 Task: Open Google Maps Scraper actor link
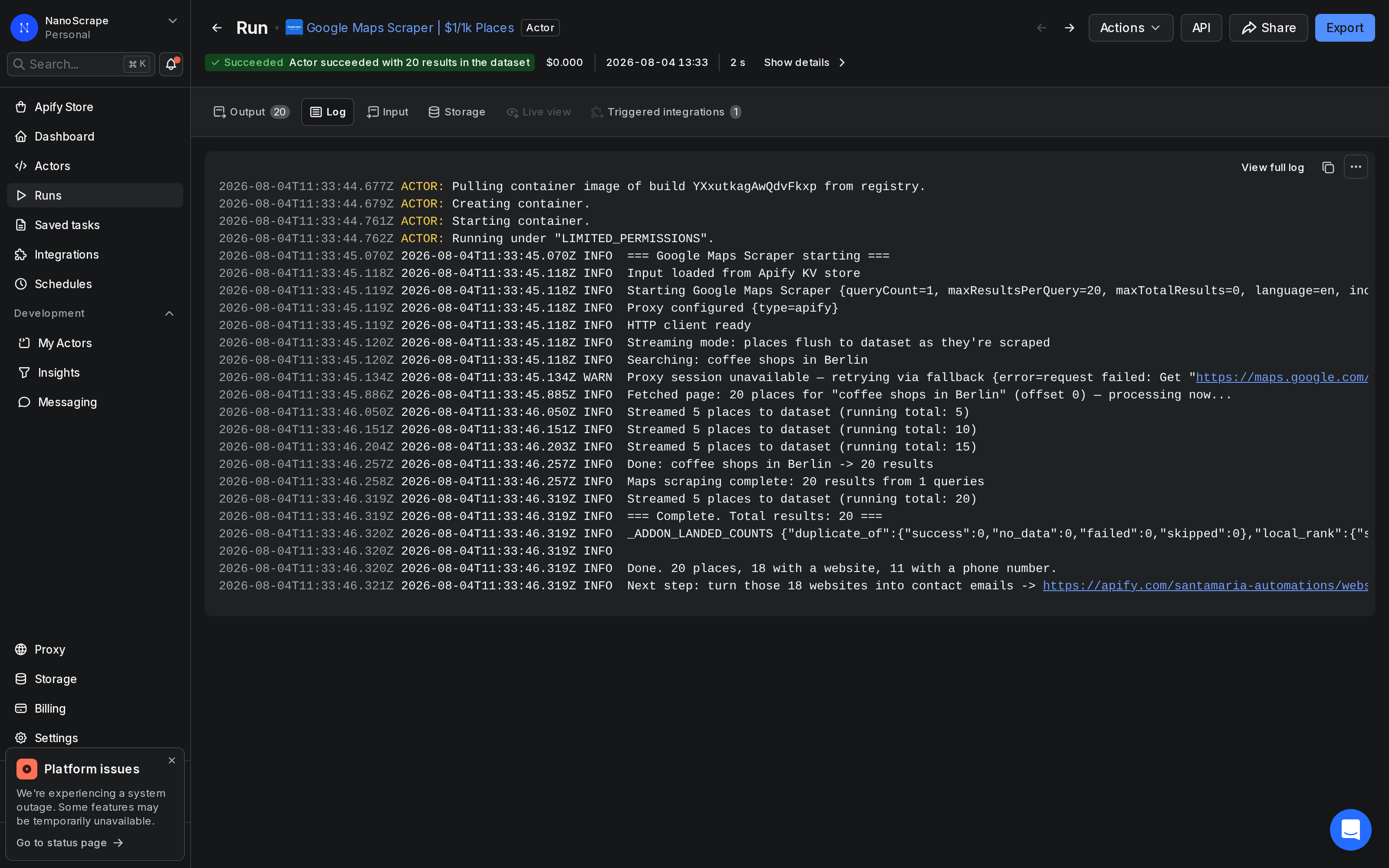pyautogui.click(x=410, y=27)
